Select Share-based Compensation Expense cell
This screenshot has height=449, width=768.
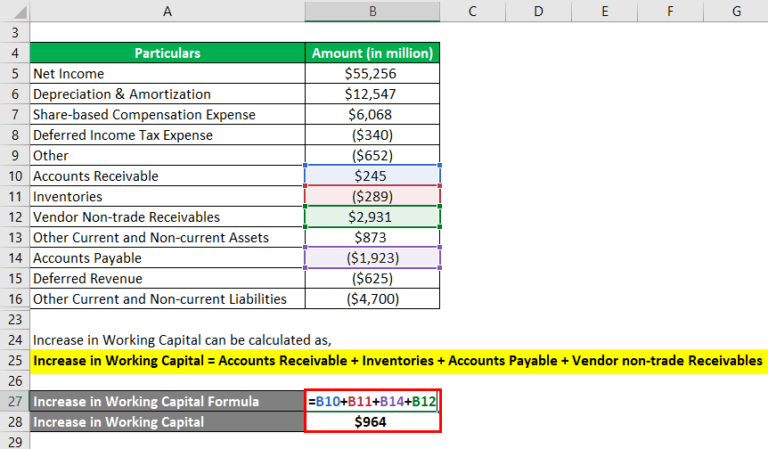point(167,115)
